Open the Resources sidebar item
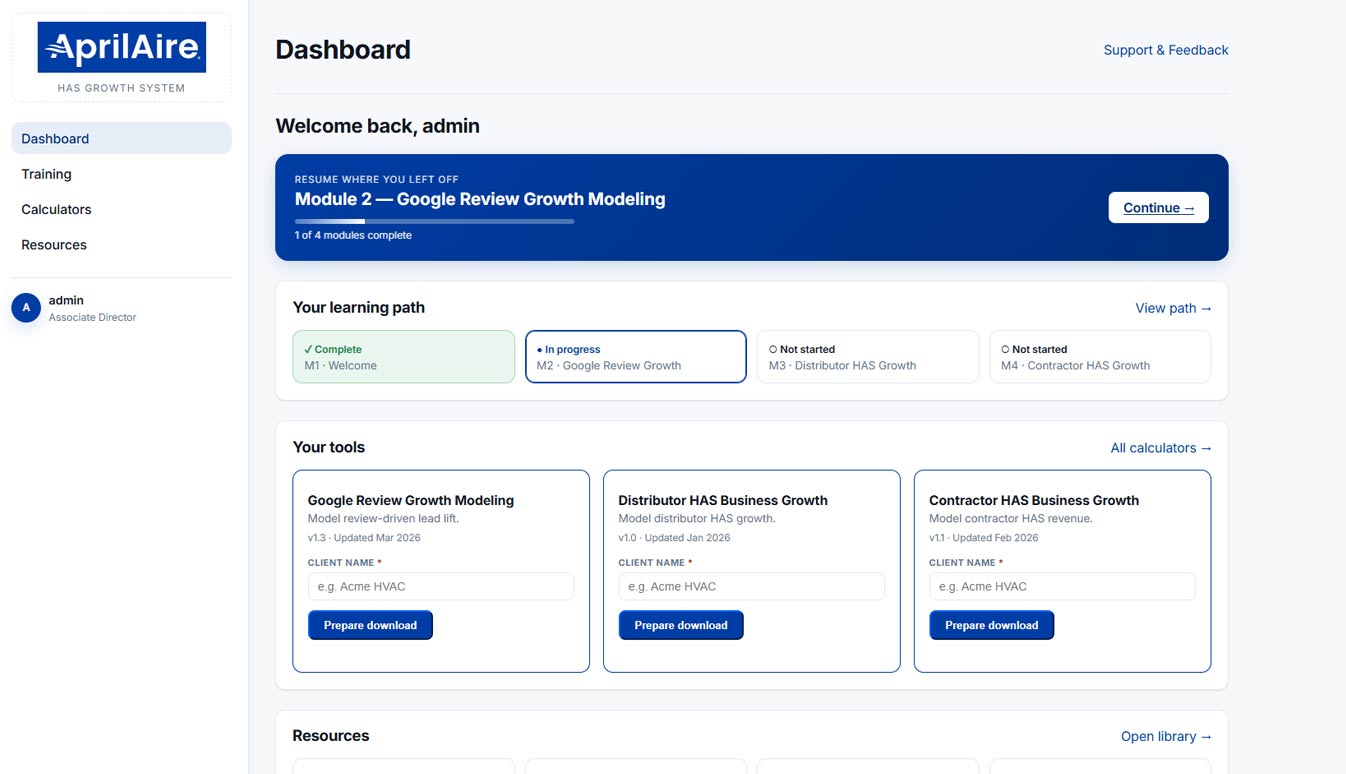Screen dimensions: 1346x774 (121, 245)
